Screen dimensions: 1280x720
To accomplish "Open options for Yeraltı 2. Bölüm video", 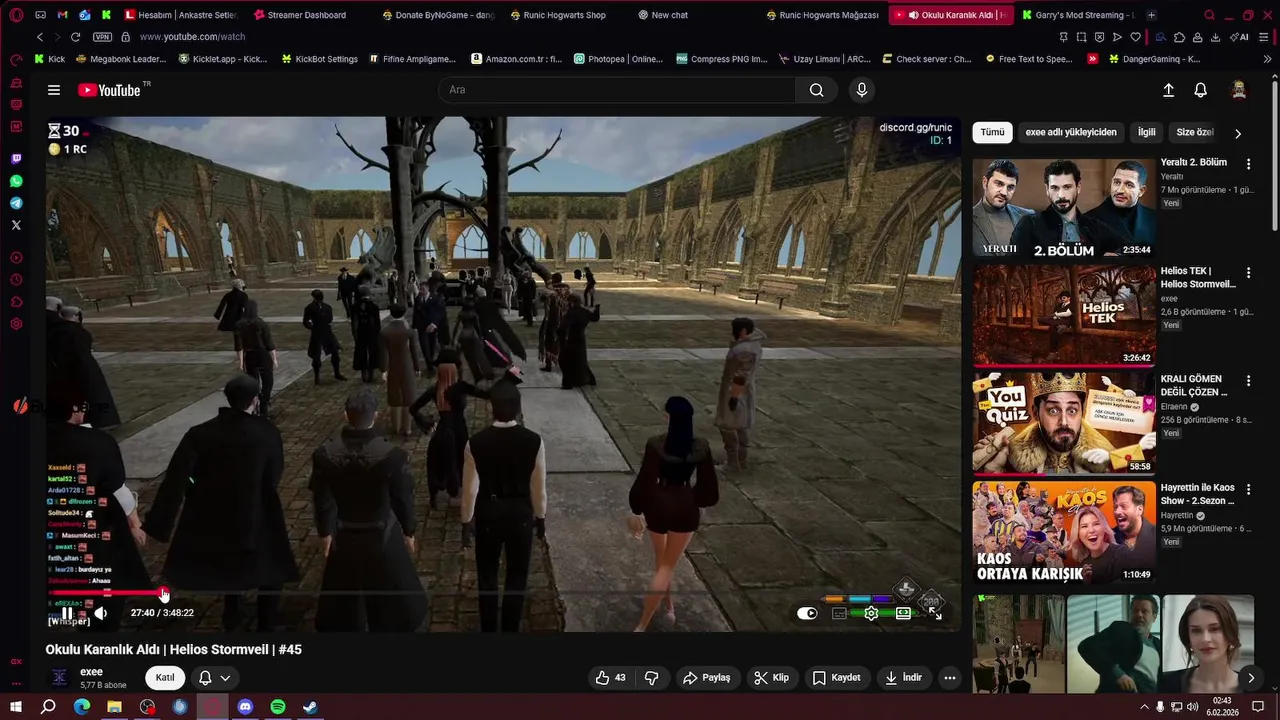I will 1248,163.
